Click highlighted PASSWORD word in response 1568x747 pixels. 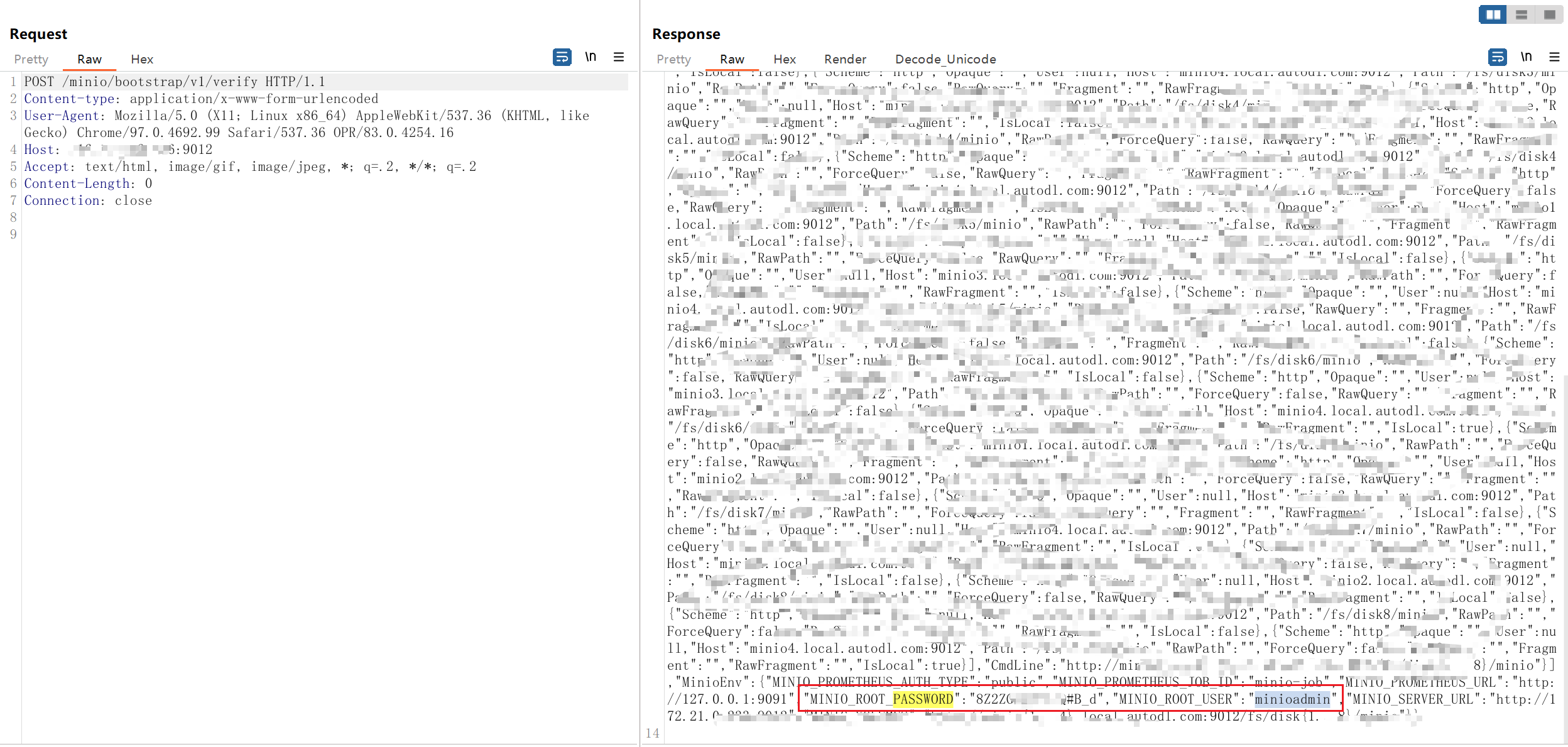[x=922, y=699]
